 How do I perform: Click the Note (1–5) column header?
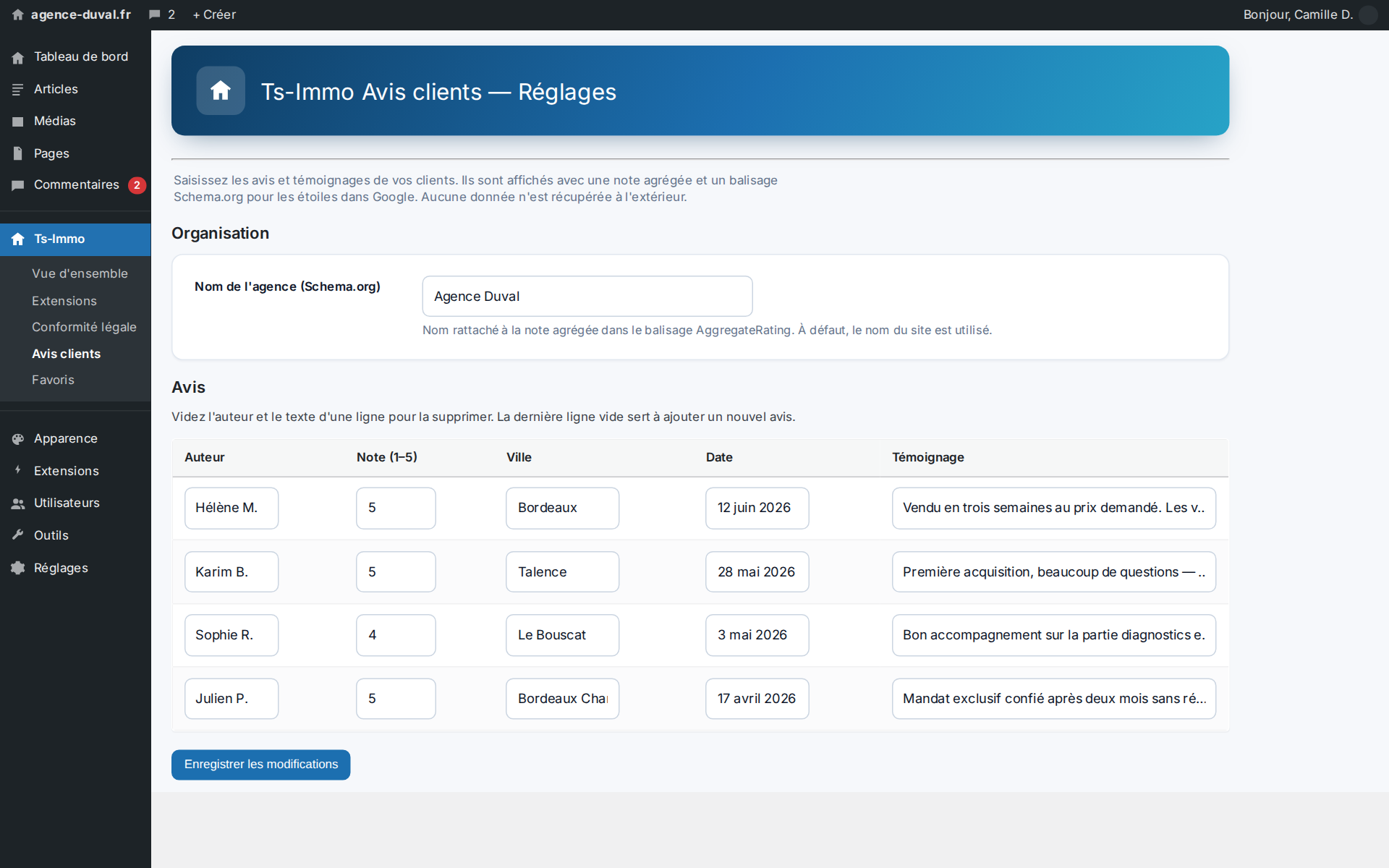pyautogui.click(x=386, y=457)
